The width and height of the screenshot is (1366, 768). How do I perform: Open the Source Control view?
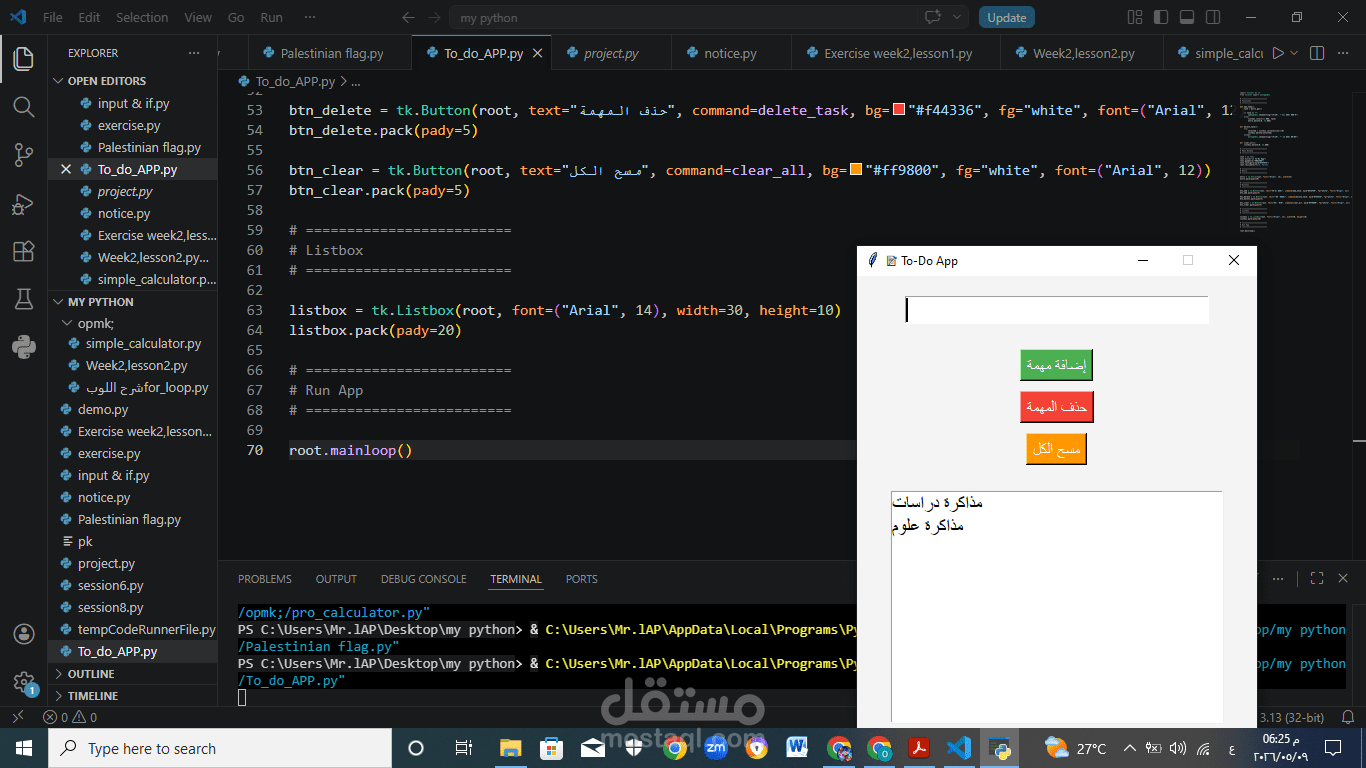point(23,154)
